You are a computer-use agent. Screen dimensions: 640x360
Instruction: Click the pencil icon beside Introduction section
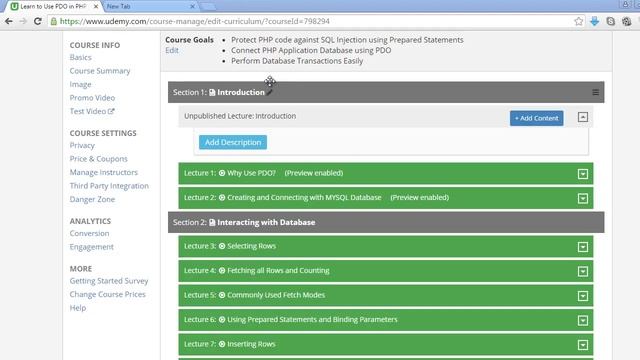(x=269, y=92)
